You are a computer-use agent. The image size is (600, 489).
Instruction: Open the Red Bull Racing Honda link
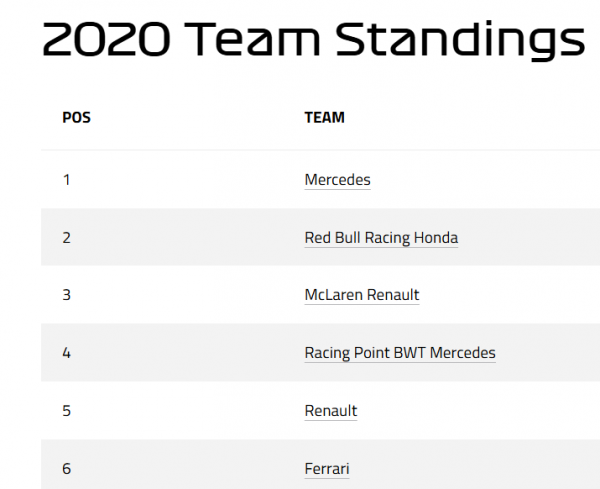381,238
